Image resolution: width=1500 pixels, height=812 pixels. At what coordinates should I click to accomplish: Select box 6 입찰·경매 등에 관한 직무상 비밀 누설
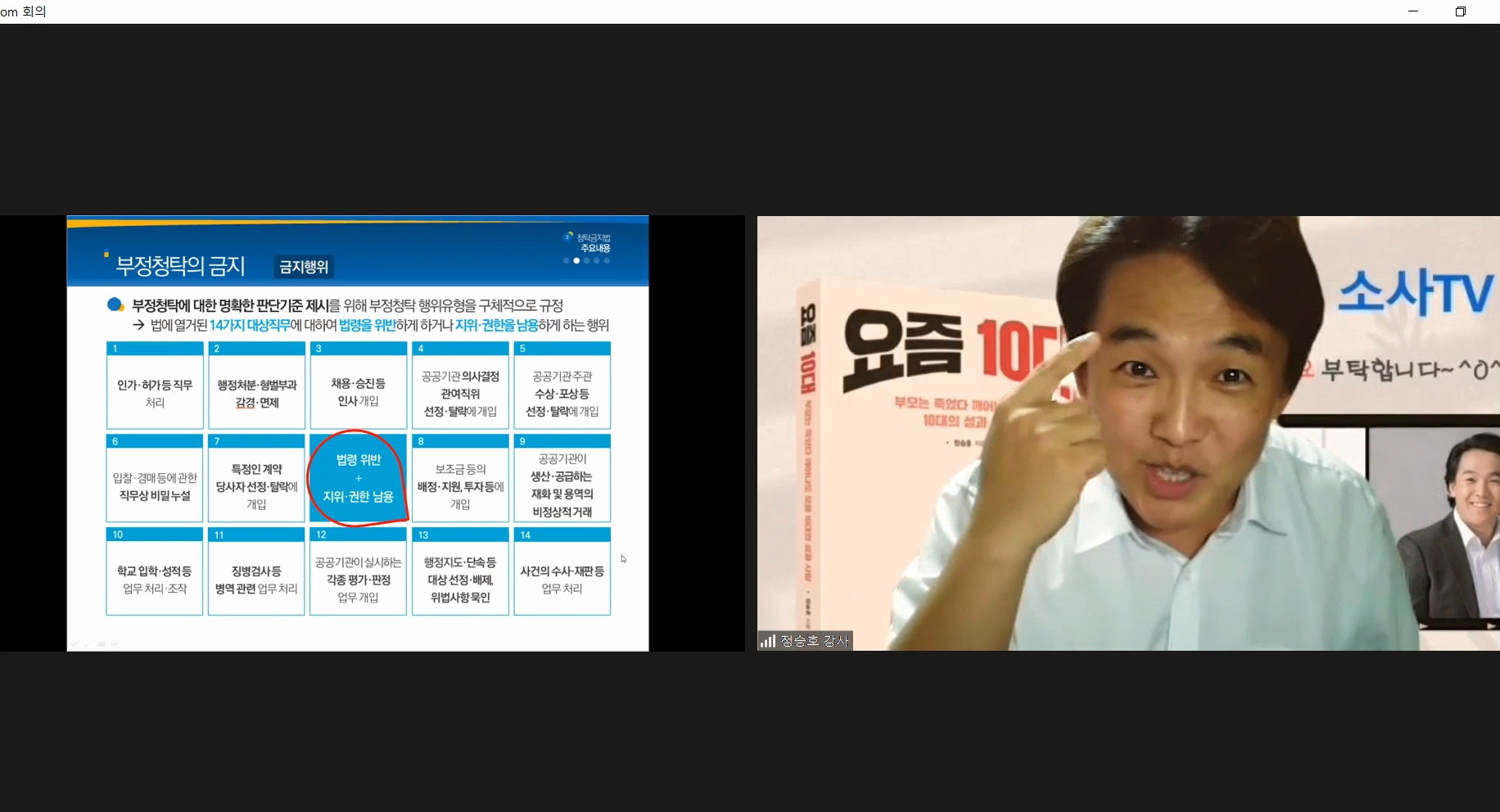click(x=155, y=478)
